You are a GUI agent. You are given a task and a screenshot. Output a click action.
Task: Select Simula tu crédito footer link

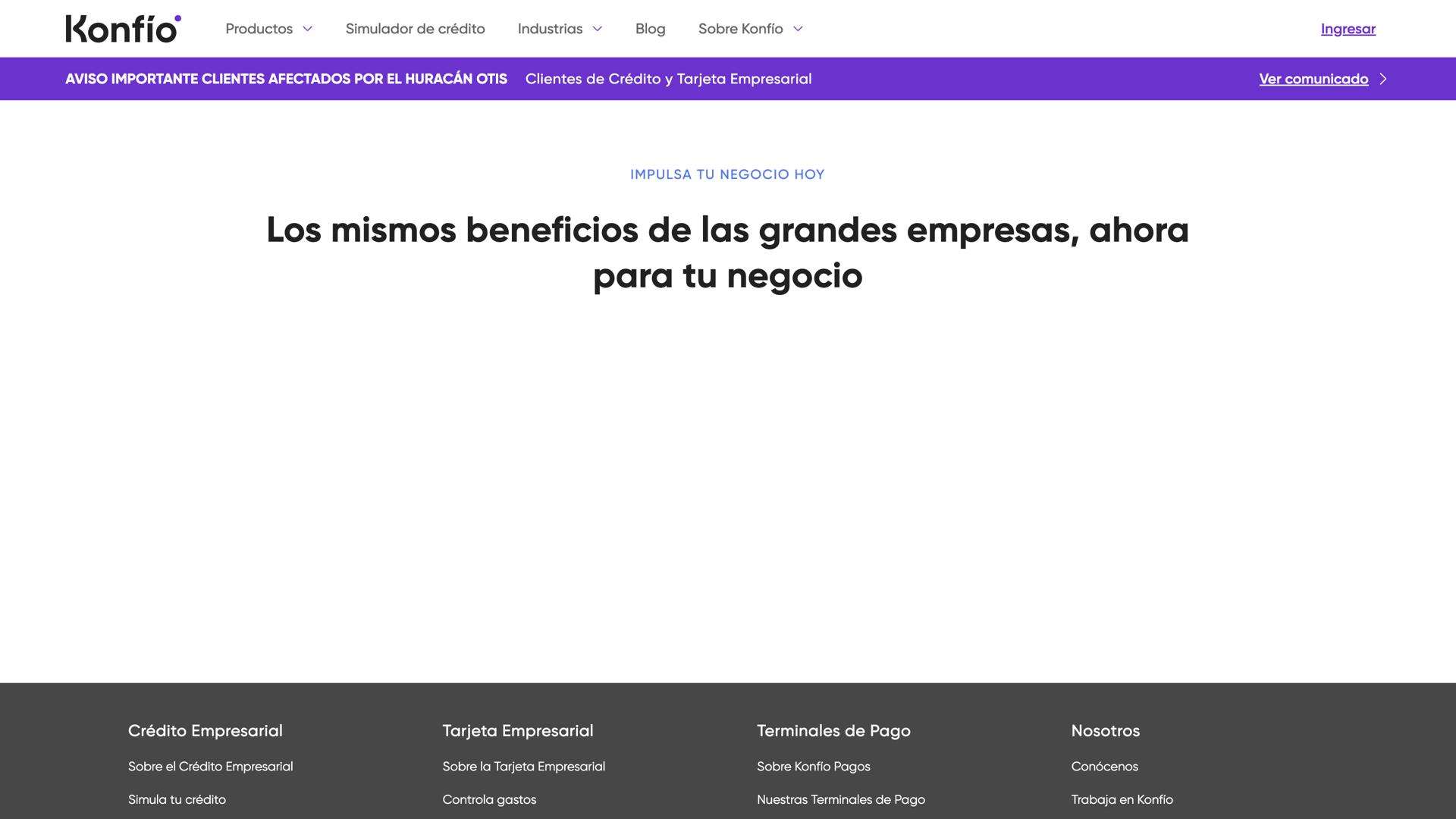pyautogui.click(x=177, y=799)
